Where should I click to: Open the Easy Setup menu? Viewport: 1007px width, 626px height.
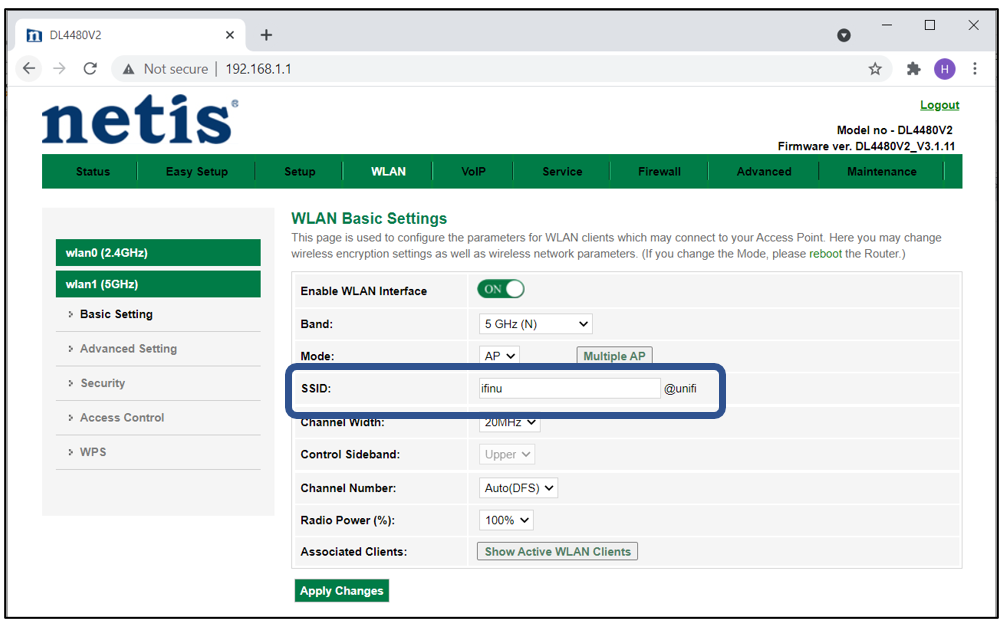(x=197, y=171)
